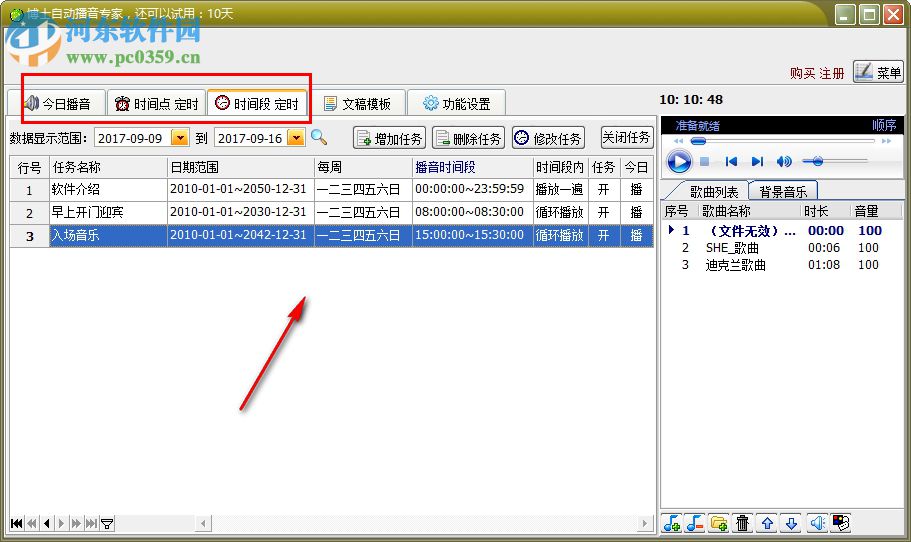This screenshot has width=911, height=542.
Task: Click the playback seek bar
Action: click(782, 141)
